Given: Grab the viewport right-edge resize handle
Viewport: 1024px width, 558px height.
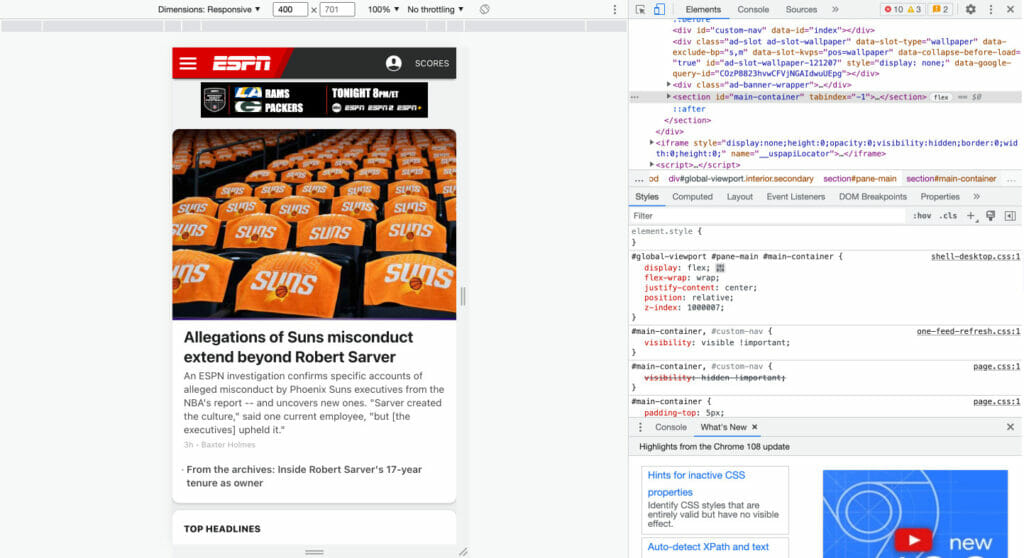Looking at the screenshot, I should [x=463, y=296].
